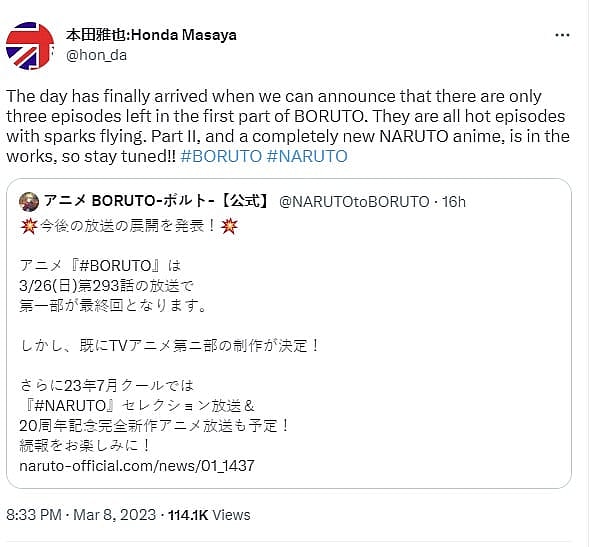Click the main tweet text paragraph
This screenshot has height=547, width=595.
point(288,126)
